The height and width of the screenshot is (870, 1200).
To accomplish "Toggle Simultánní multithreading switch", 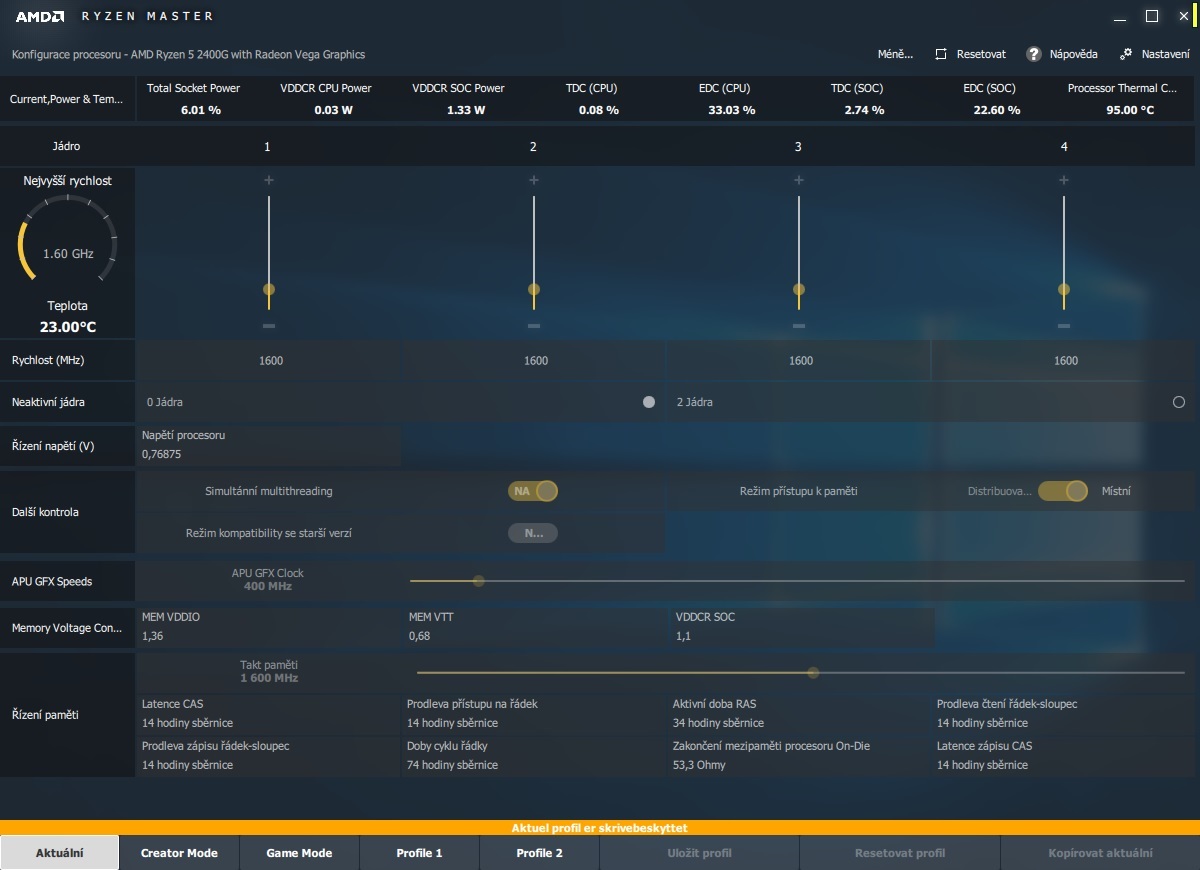I will 533,491.
